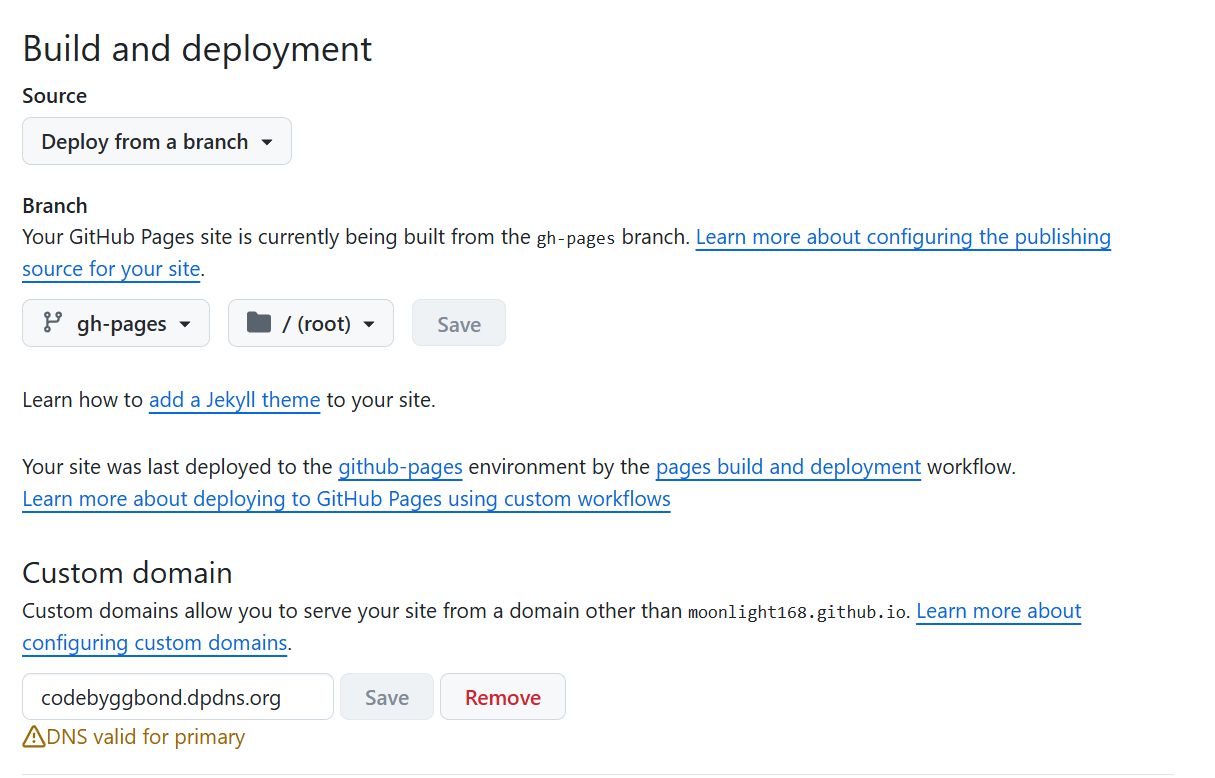Click the Save button next to the folder selector
This screenshot has height=778, width=1215.
tap(459, 324)
